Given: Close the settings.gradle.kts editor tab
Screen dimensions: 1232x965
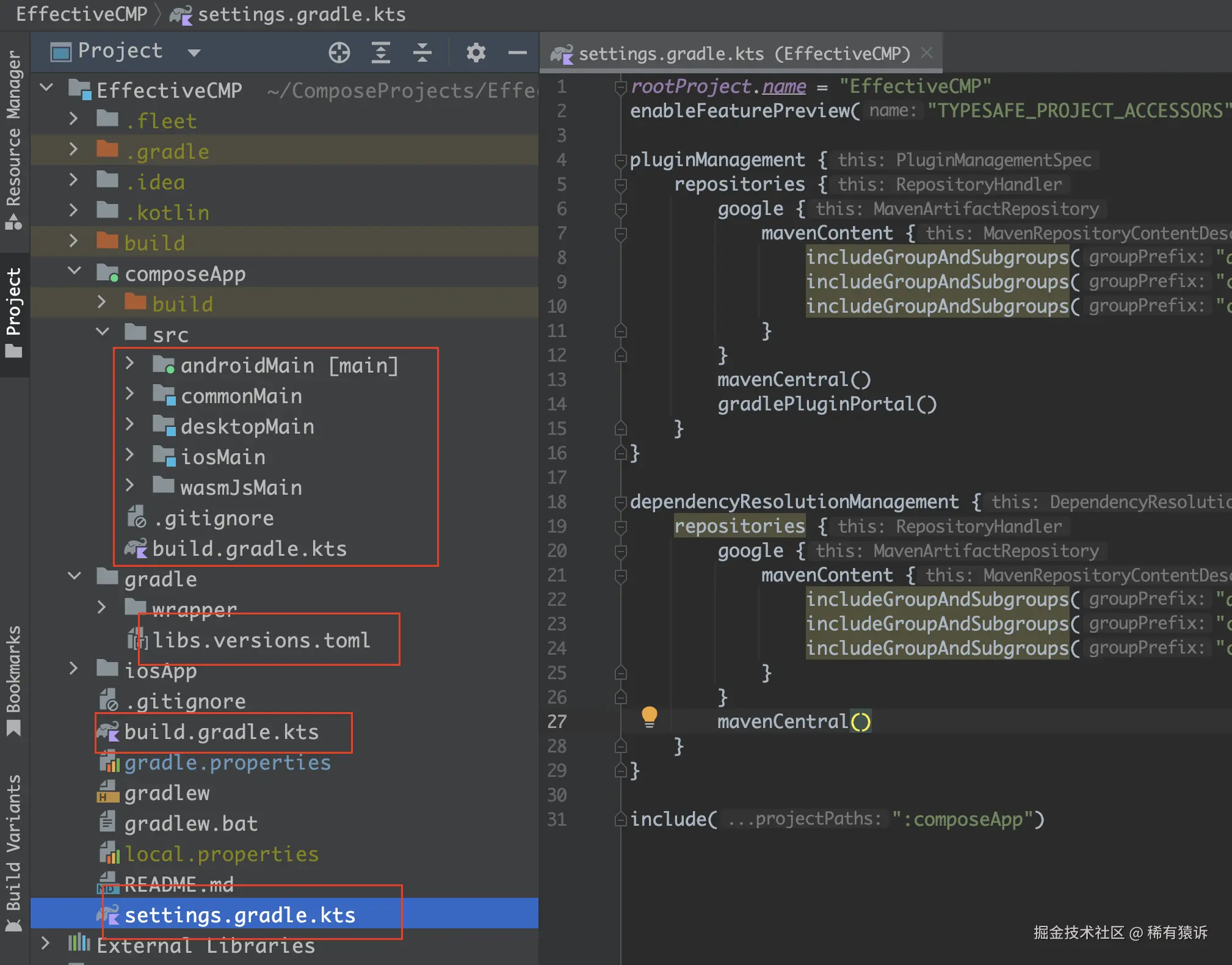Looking at the screenshot, I should pyautogui.click(x=927, y=53).
